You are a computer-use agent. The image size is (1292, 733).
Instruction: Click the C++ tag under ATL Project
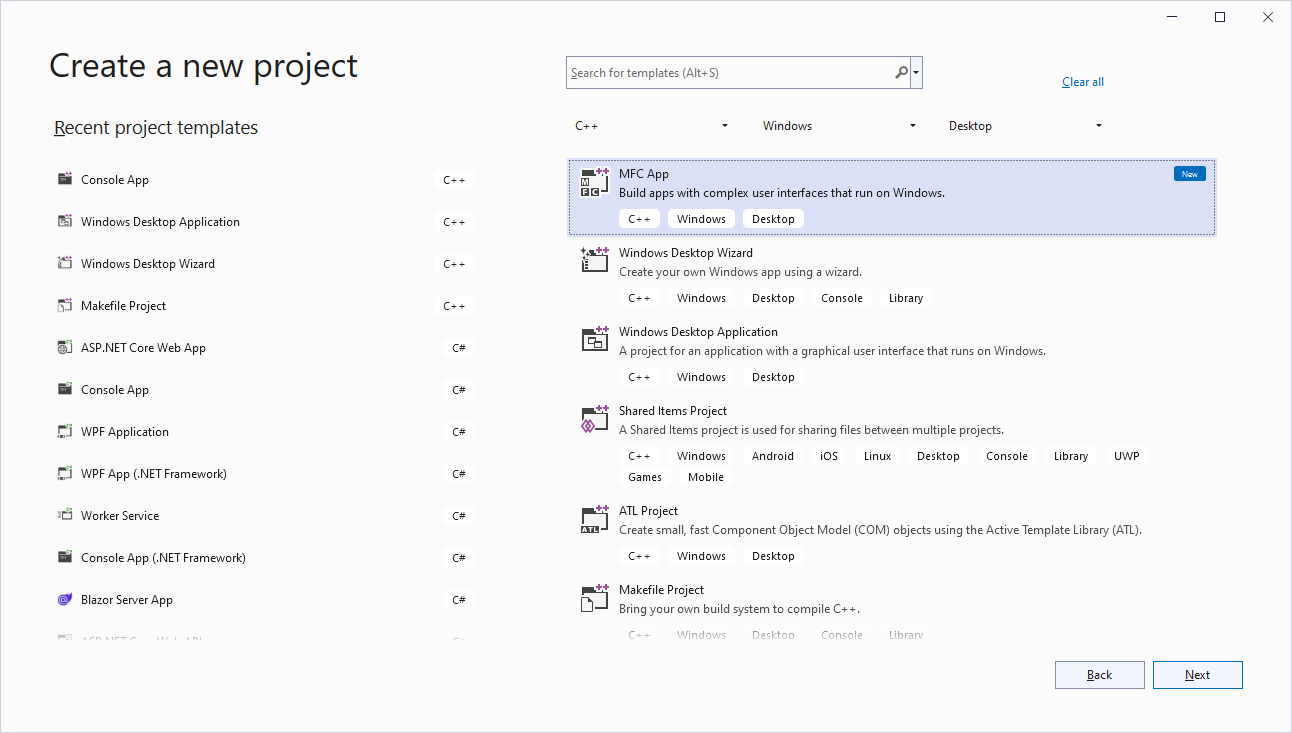[x=639, y=556]
